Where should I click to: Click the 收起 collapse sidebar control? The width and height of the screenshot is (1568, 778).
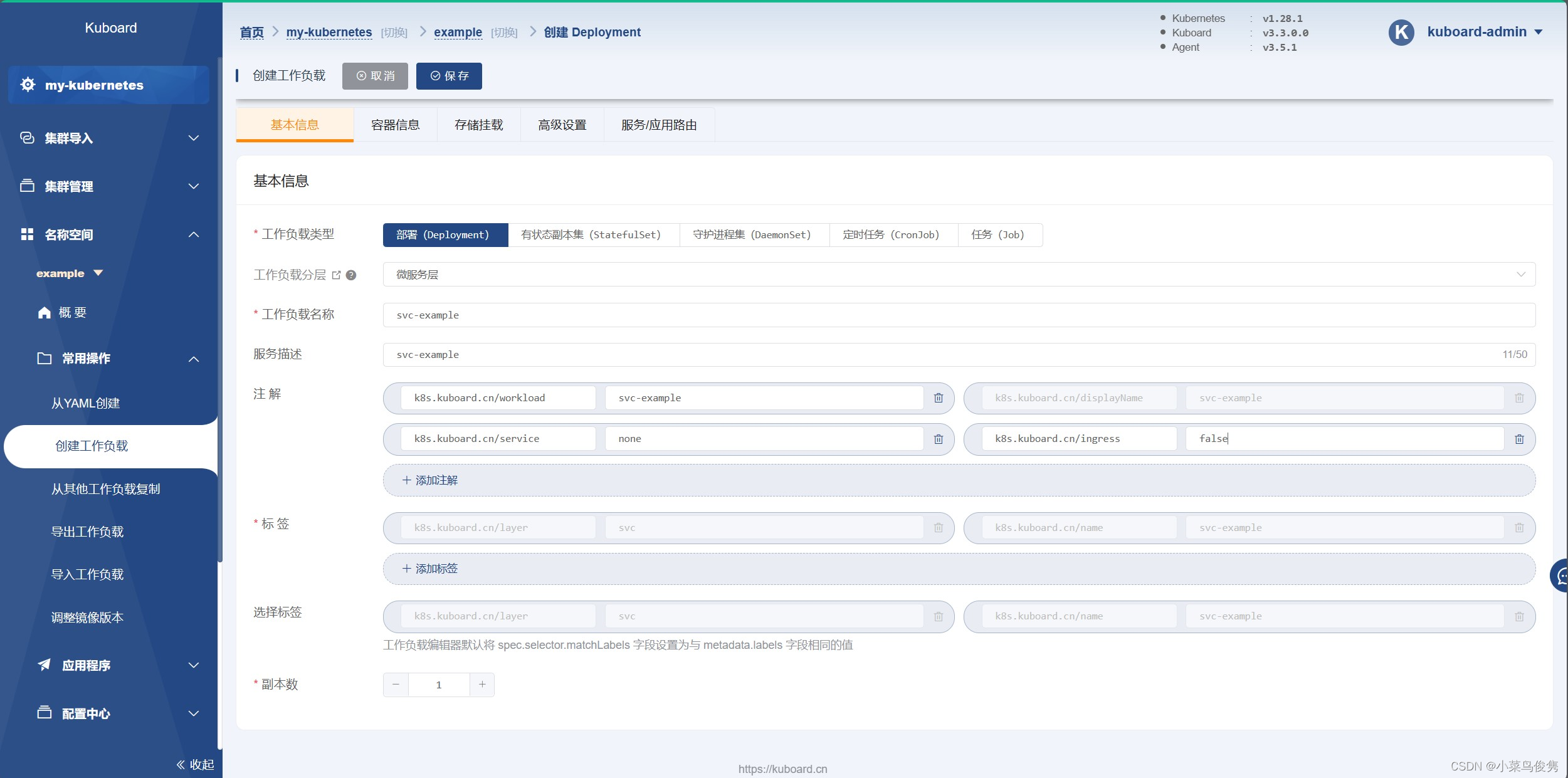click(195, 764)
